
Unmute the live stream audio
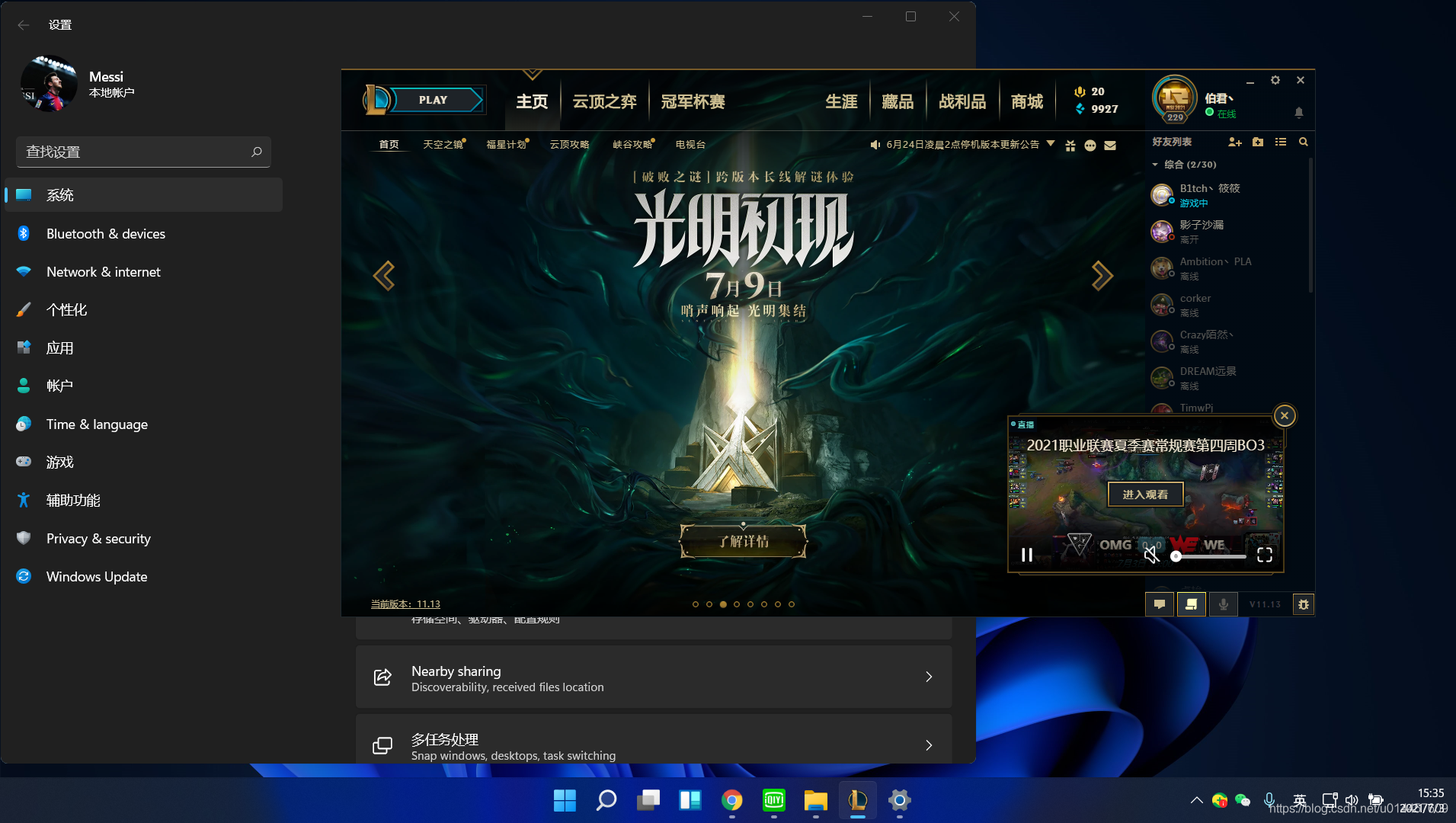1151,555
